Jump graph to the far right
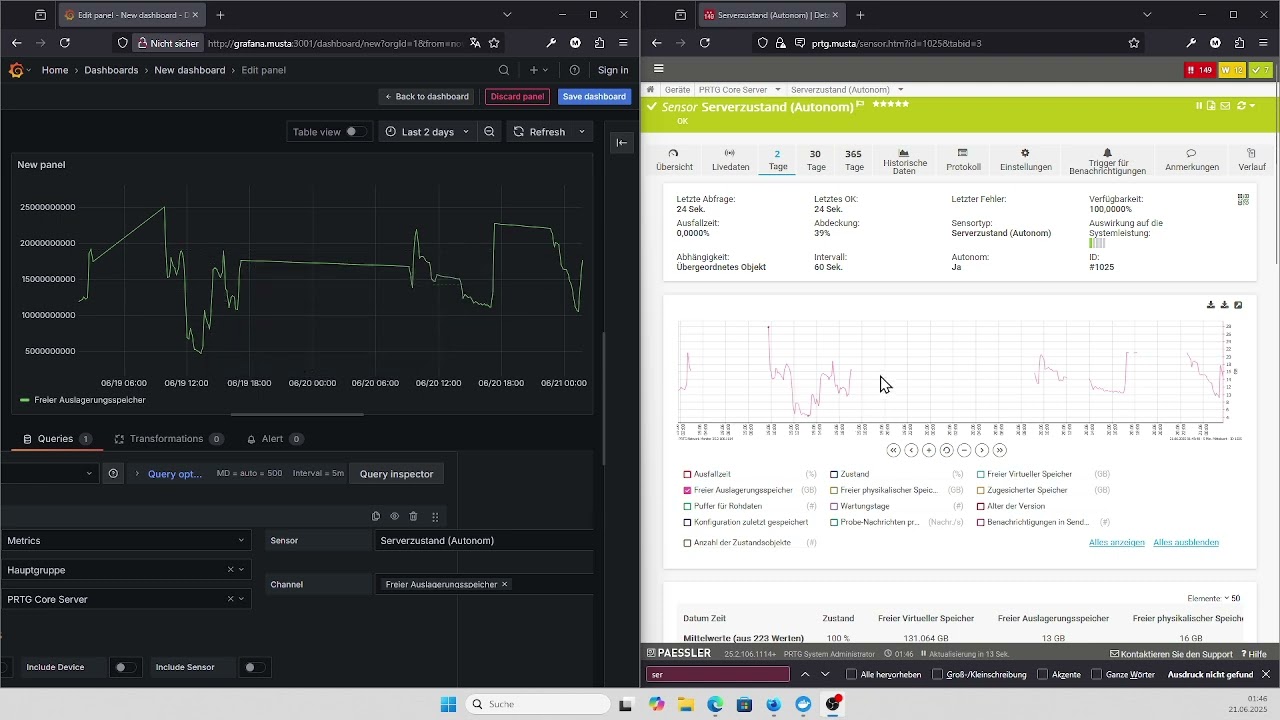Viewport: 1280px width, 720px height. tap(999, 450)
